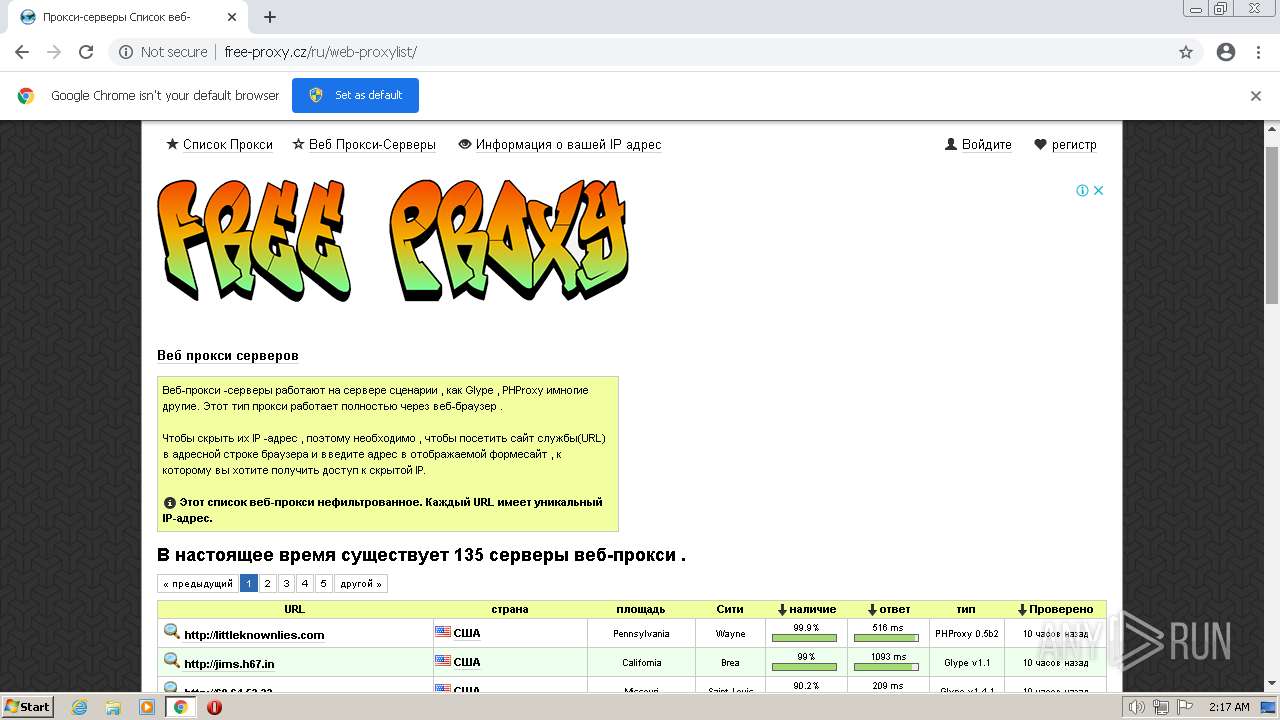Sort by наличие column arrow
The width and height of the screenshot is (1280, 720).
pos(783,609)
